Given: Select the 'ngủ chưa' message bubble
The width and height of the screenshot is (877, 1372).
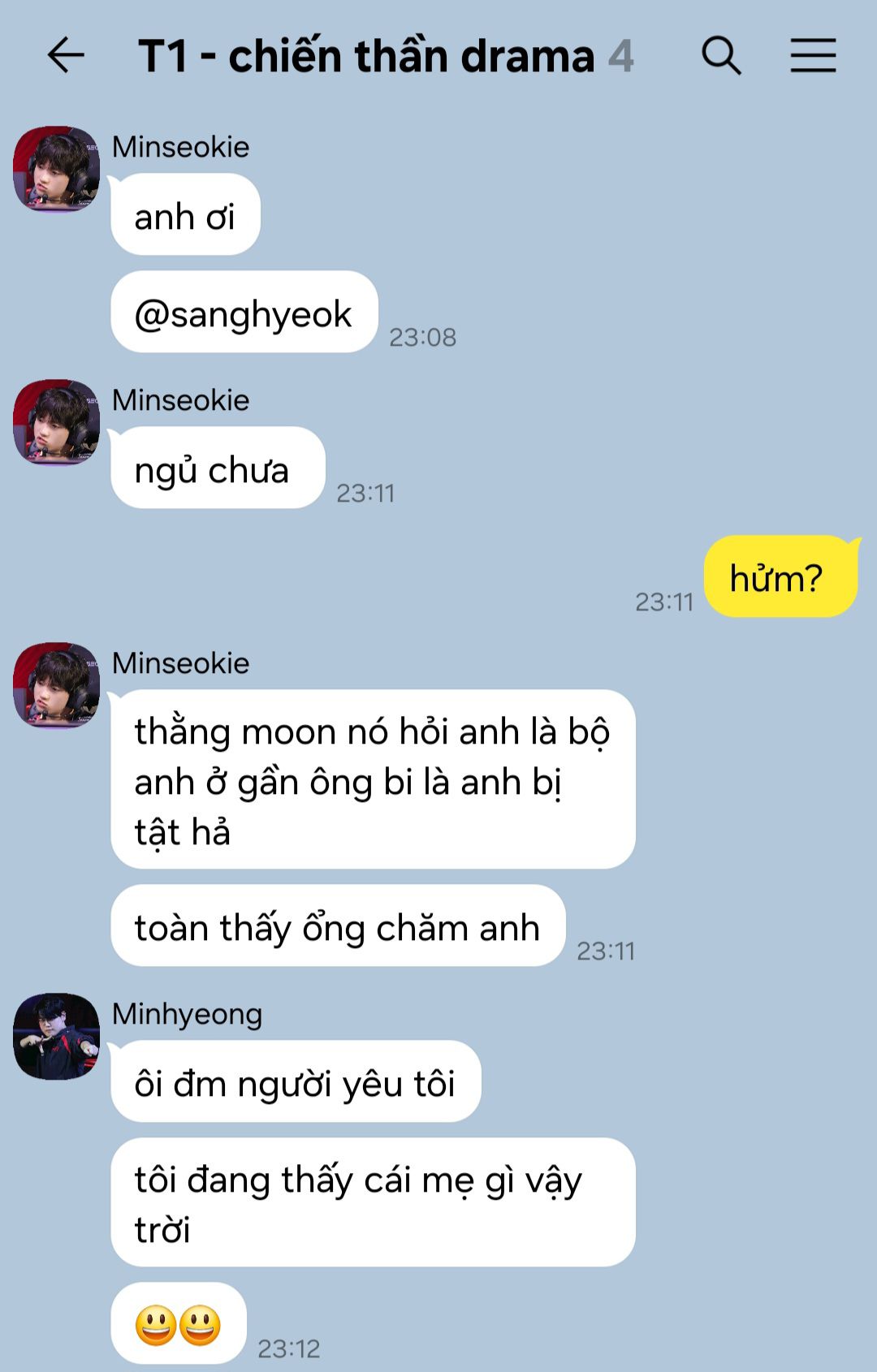Looking at the screenshot, I should pyautogui.click(x=218, y=468).
